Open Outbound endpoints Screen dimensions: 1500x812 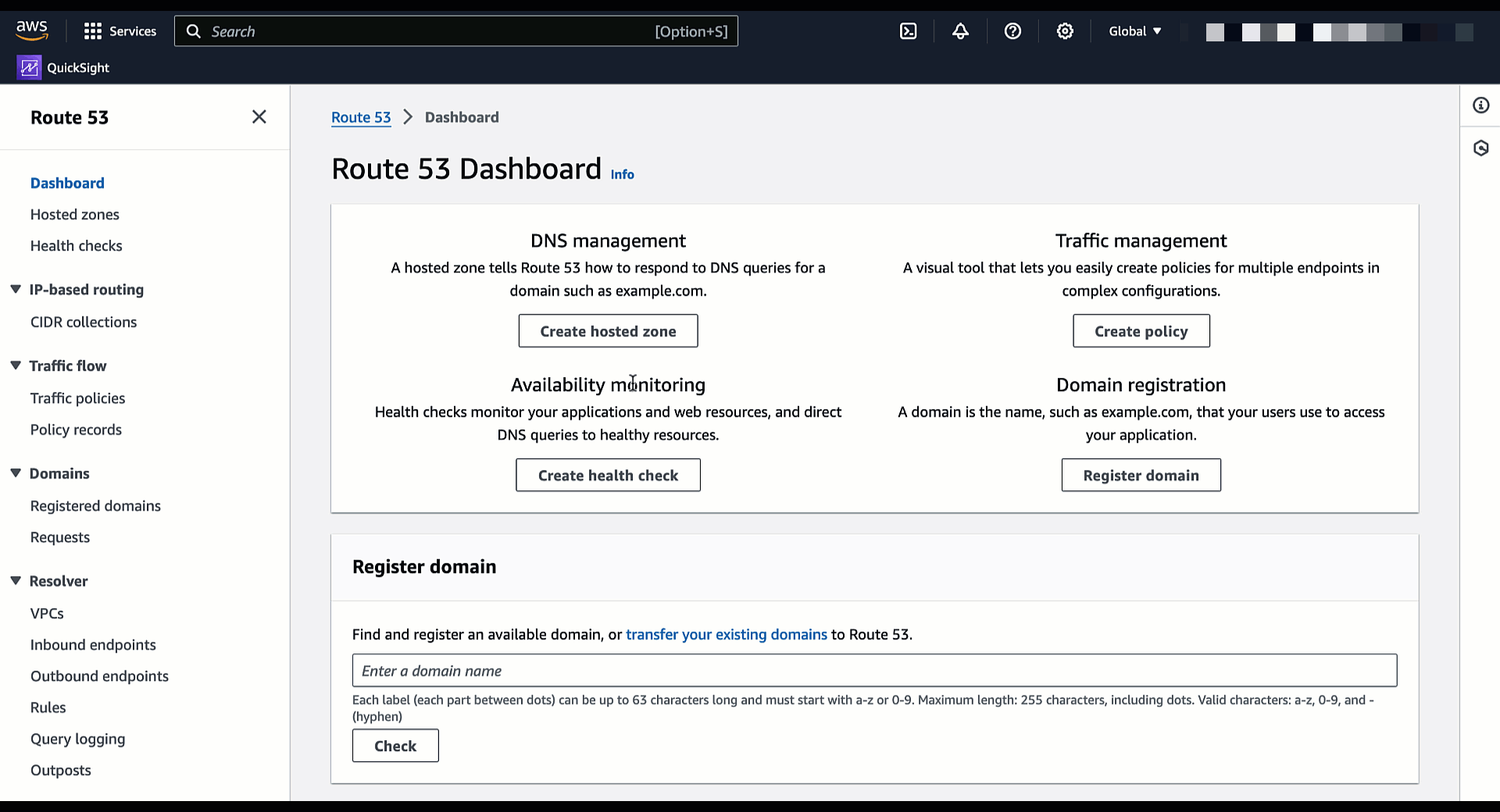[99, 677]
